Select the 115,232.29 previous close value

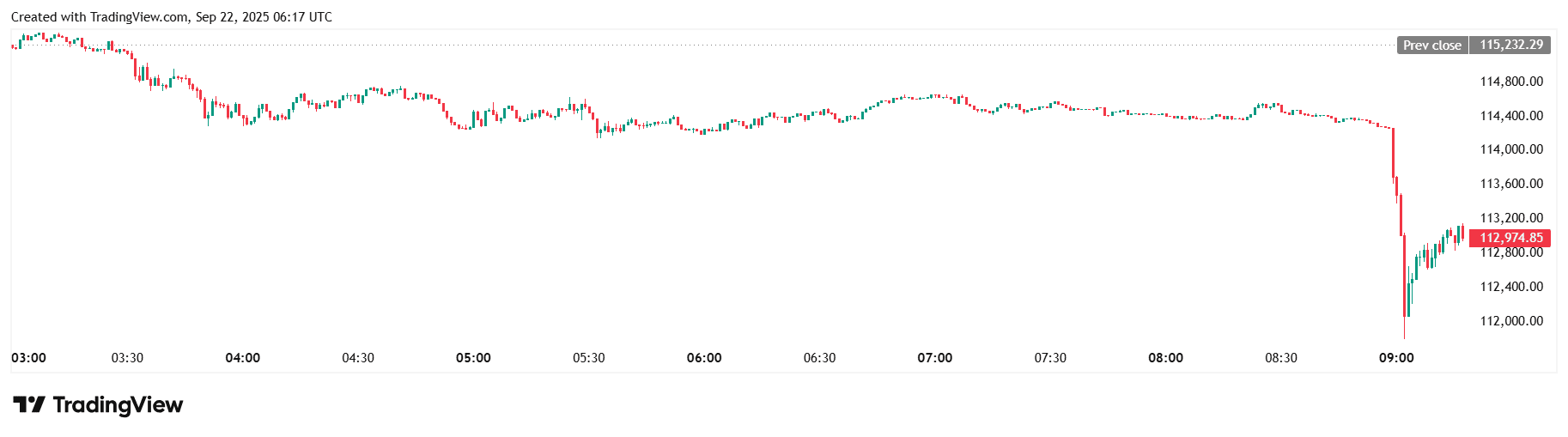[1510, 45]
